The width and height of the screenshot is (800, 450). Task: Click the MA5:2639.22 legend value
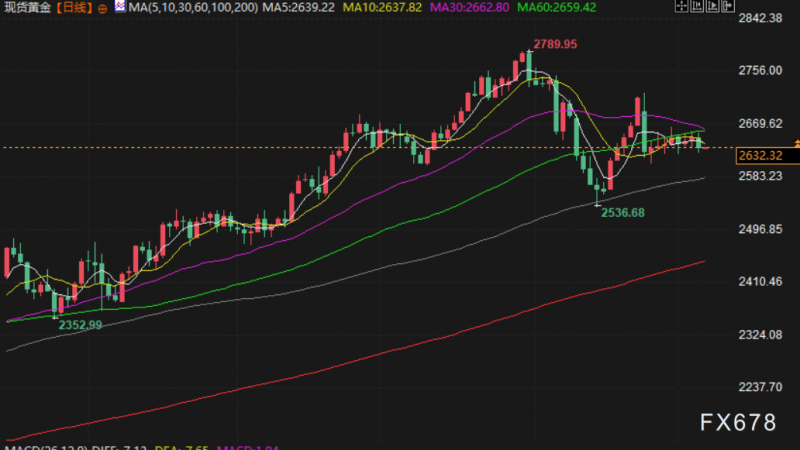tap(298, 8)
